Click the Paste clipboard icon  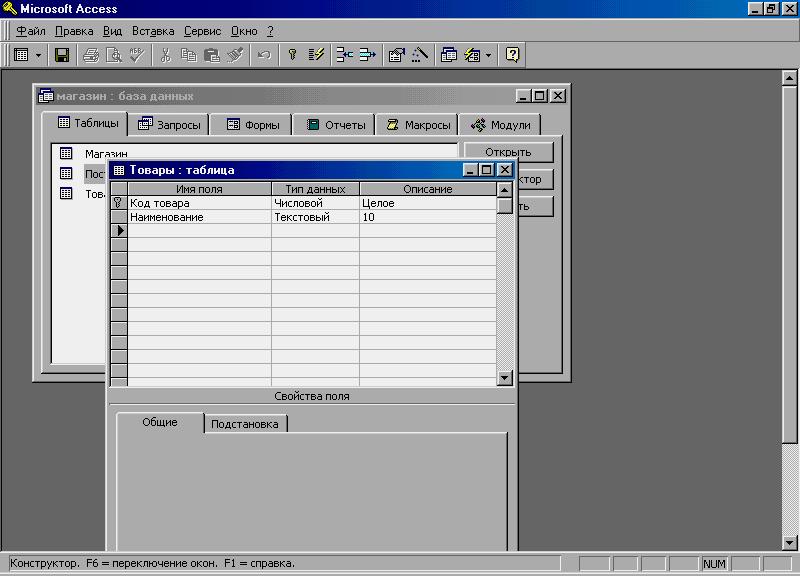click(x=212, y=55)
